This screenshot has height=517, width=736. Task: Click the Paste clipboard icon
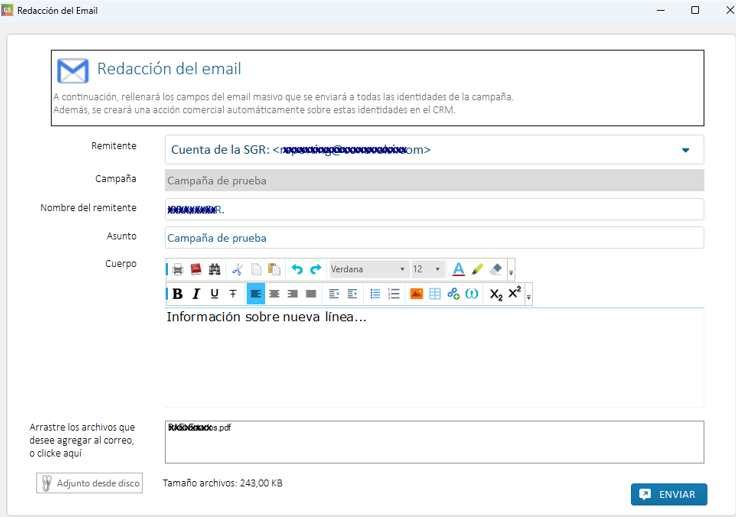coord(274,269)
